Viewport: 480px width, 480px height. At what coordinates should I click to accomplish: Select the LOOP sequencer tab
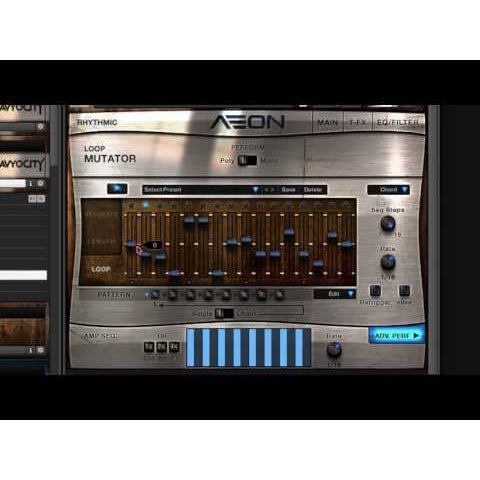click(x=101, y=269)
